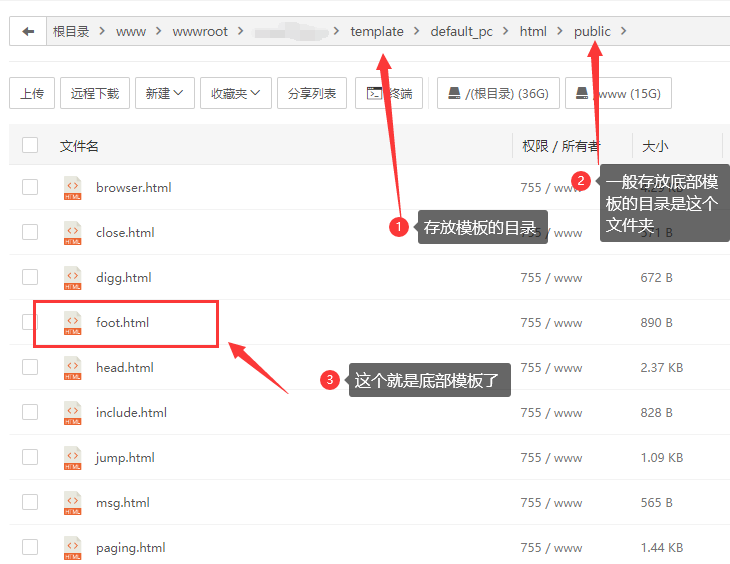Navigate to template folder in breadcrumb
730x564 pixels.
[377, 31]
